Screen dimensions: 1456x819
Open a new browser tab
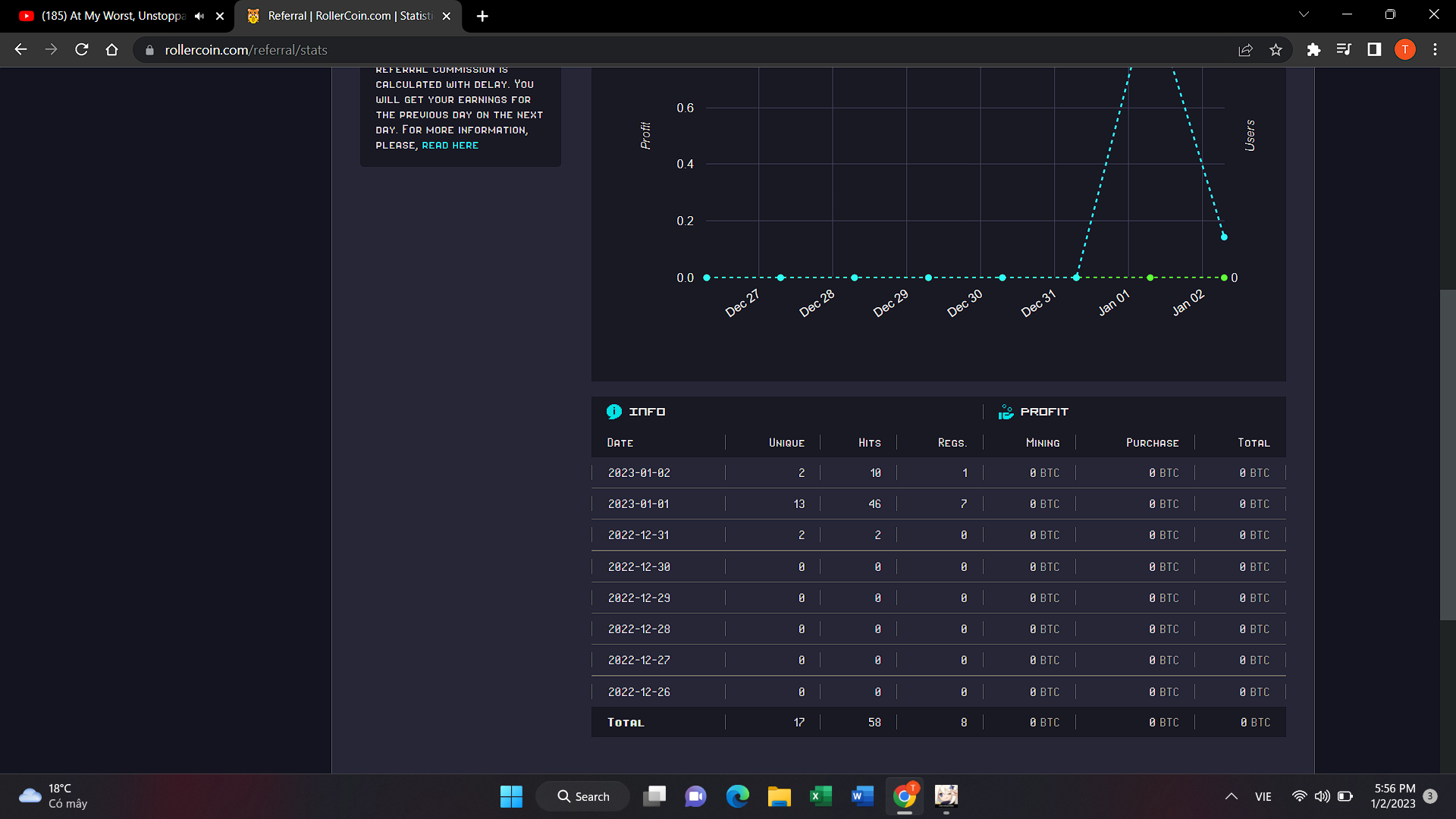pyautogui.click(x=482, y=16)
